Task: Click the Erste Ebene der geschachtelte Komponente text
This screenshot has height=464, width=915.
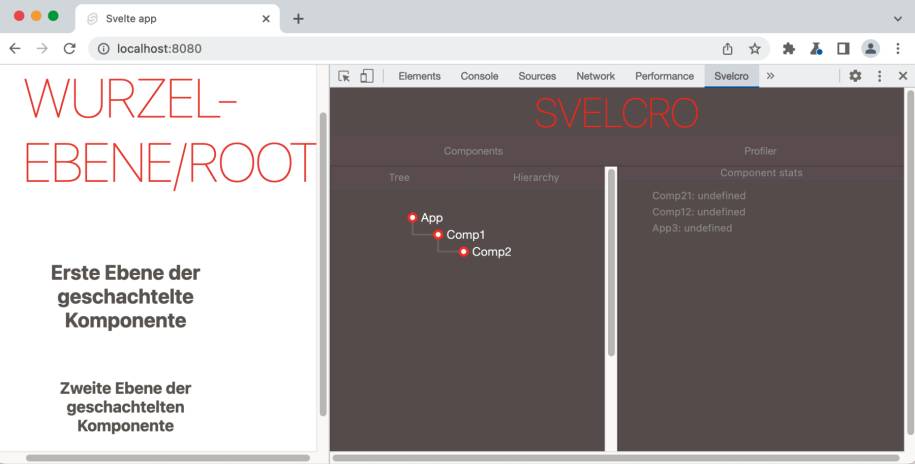Action: 125,296
